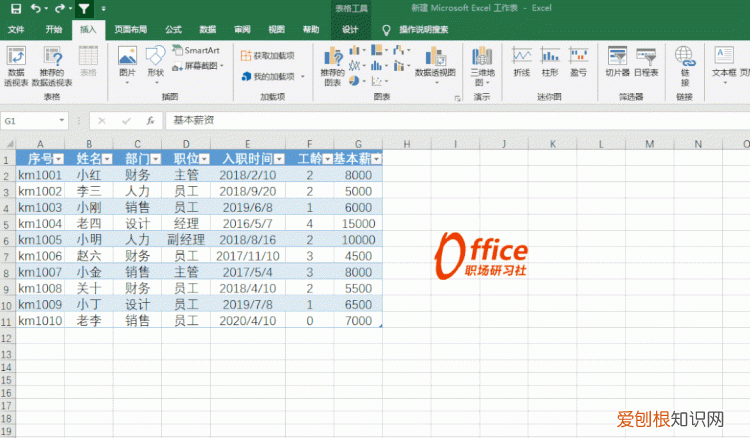
Task: Switch to the 审阅 (Review) tab
Action: [x=242, y=30]
